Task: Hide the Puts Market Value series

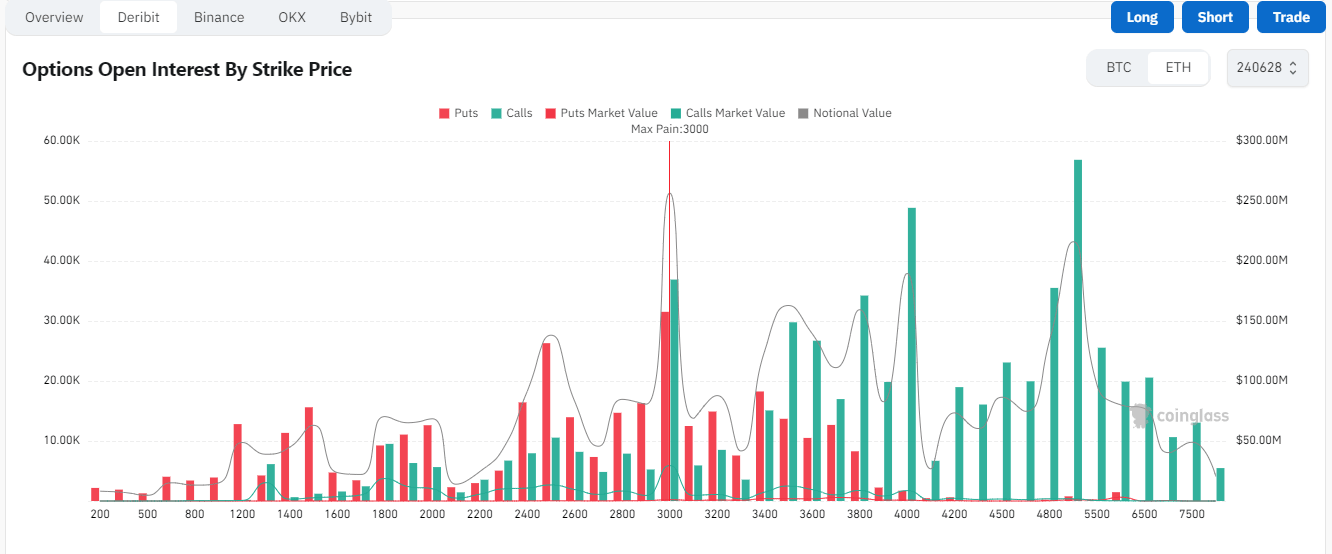Action: 601,113
